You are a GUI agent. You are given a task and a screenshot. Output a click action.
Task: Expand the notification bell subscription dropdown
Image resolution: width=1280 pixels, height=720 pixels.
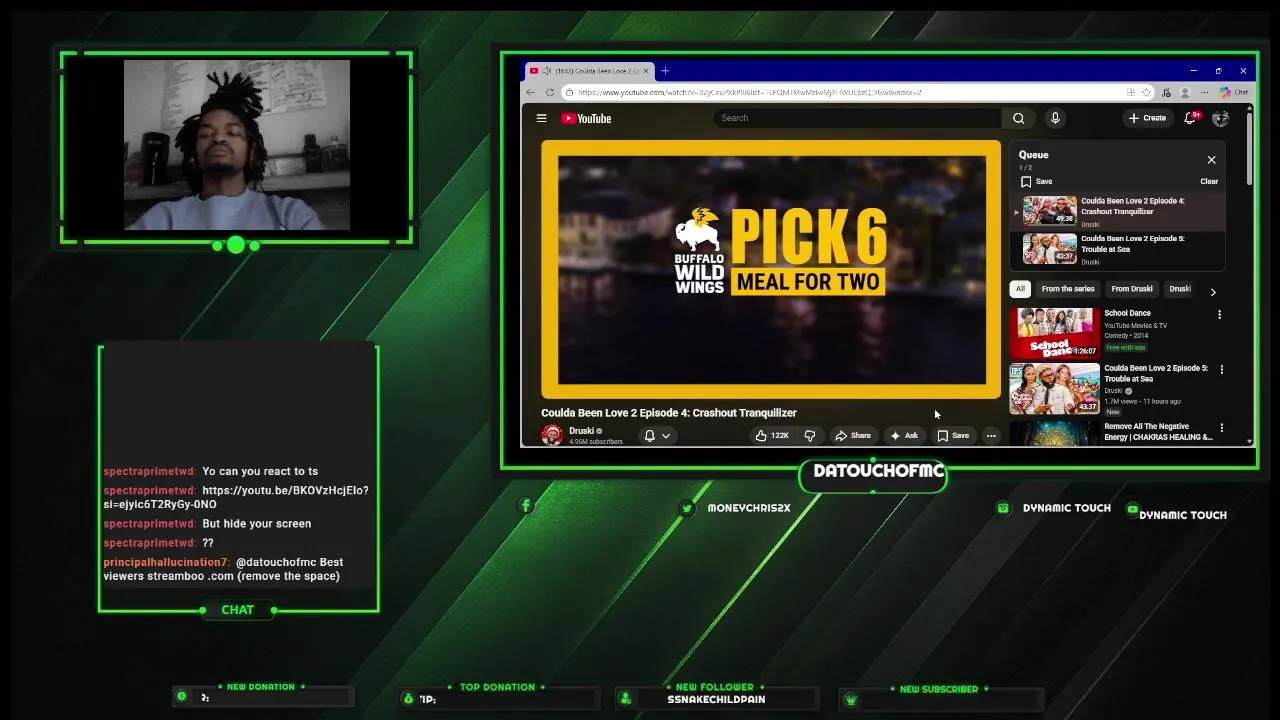pyautogui.click(x=657, y=435)
